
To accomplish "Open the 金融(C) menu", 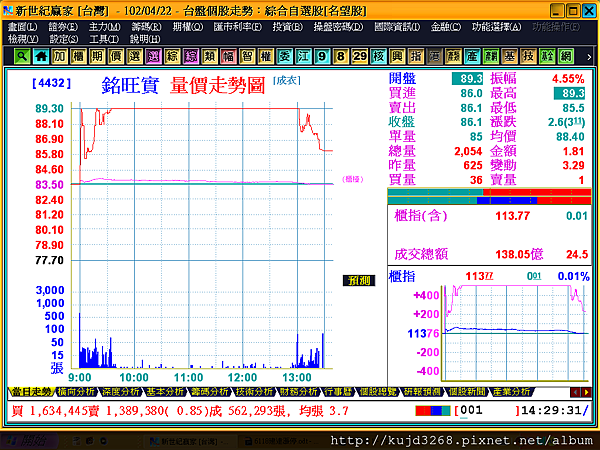I will [x=445, y=27].
